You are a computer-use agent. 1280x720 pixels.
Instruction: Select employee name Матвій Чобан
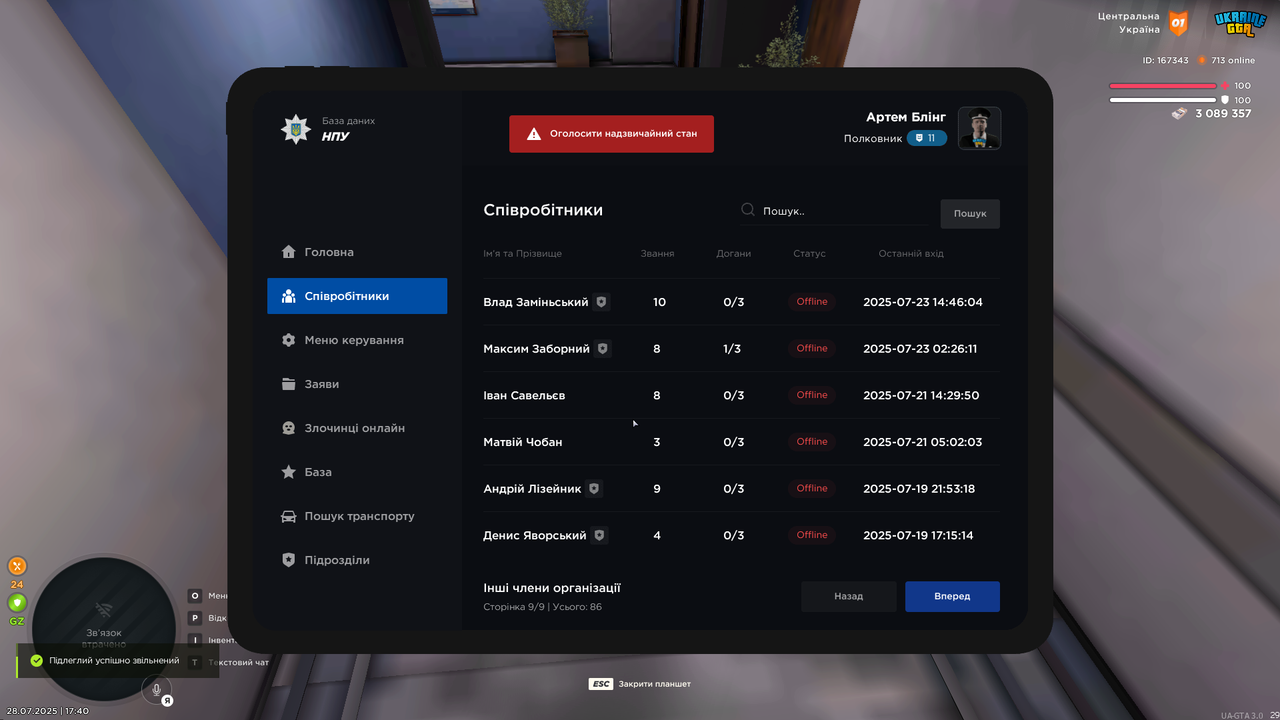pyautogui.click(x=523, y=442)
